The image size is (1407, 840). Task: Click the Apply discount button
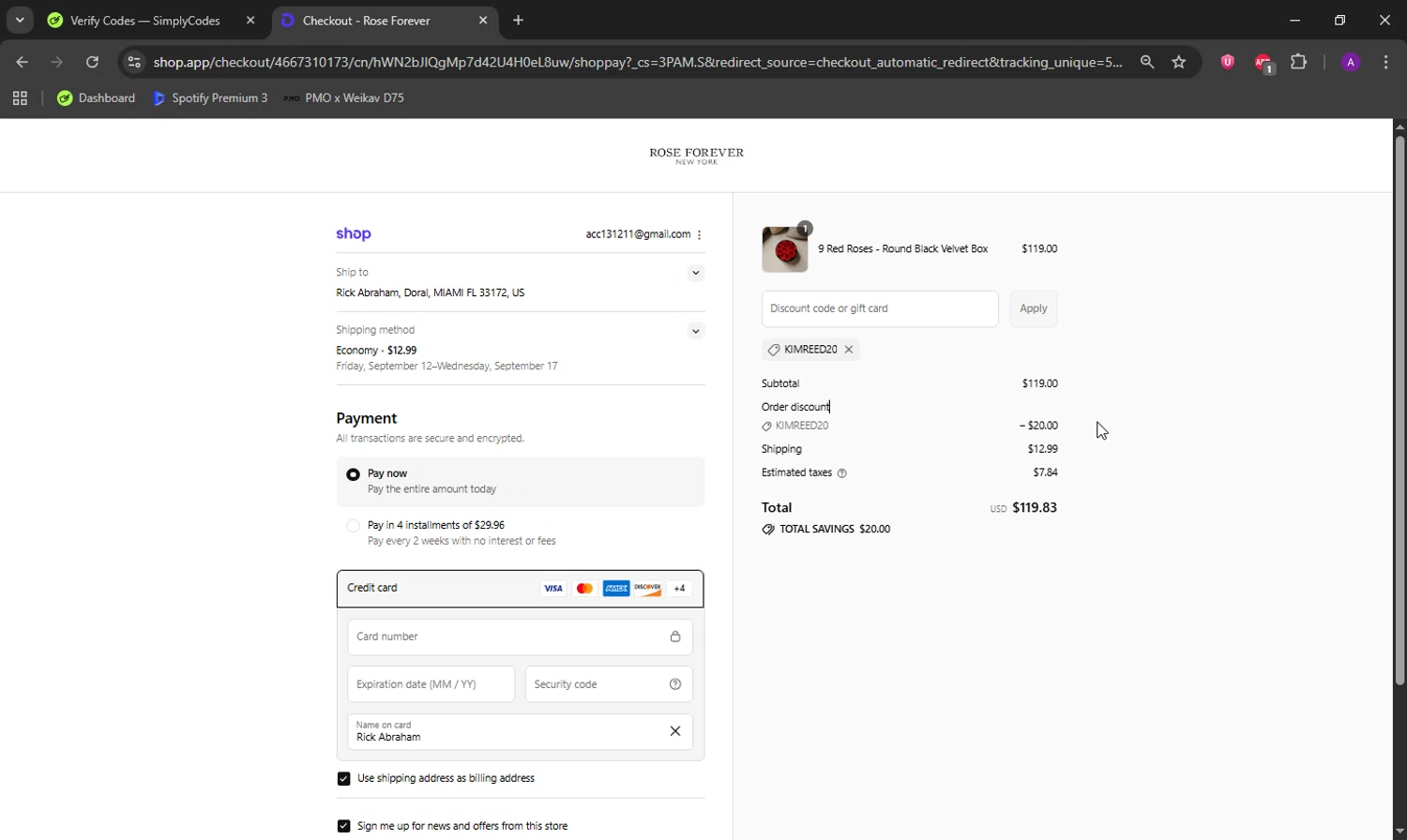click(x=1033, y=308)
